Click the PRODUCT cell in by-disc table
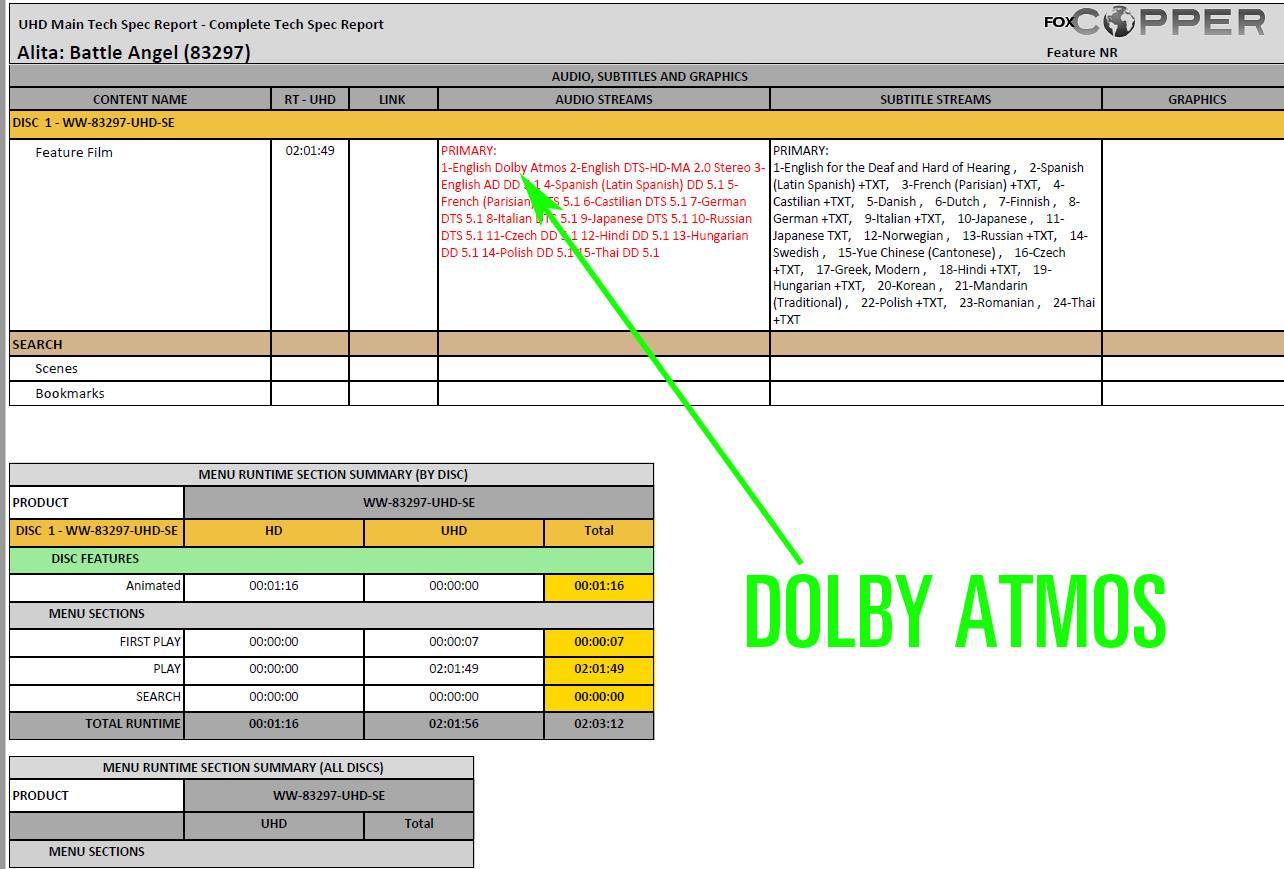 point(97,502)
